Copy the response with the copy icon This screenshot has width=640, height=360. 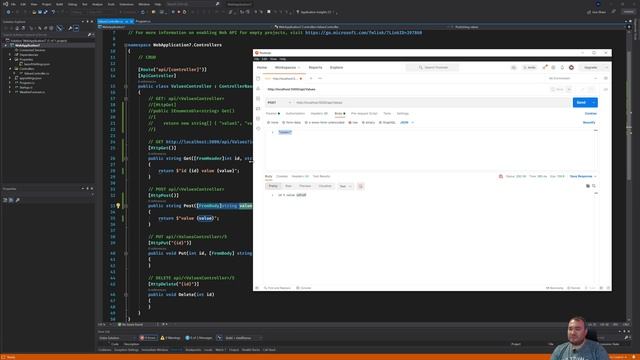click(x=588, y=186)
